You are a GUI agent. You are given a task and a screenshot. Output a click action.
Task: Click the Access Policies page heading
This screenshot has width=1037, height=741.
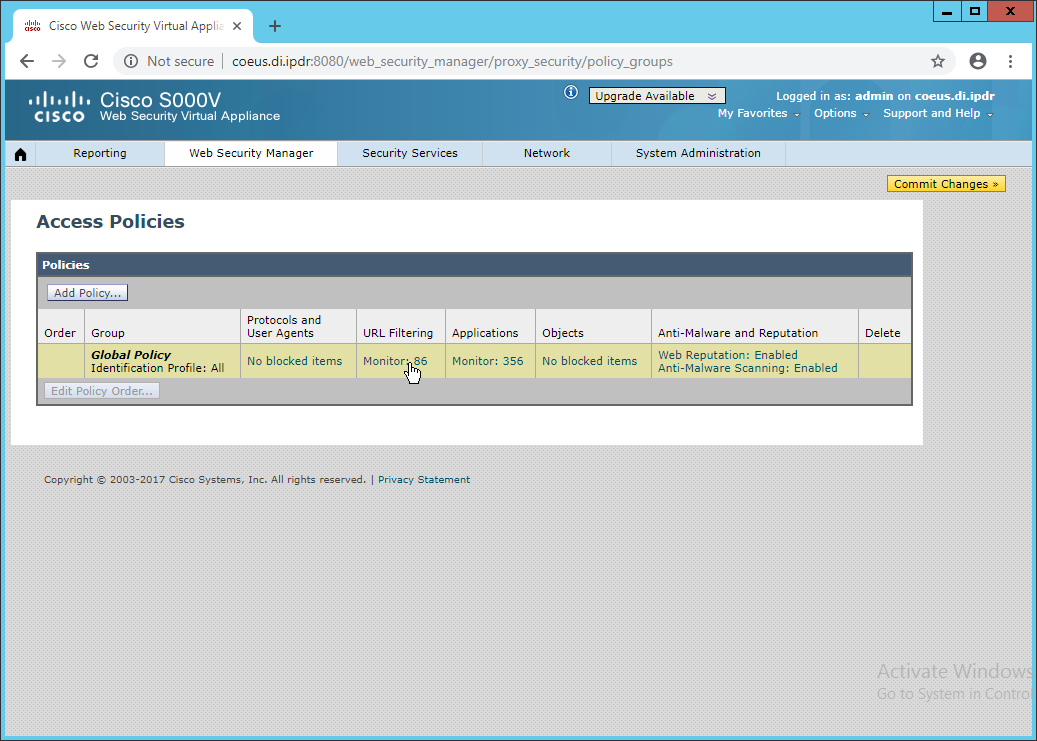coord(110,222)
